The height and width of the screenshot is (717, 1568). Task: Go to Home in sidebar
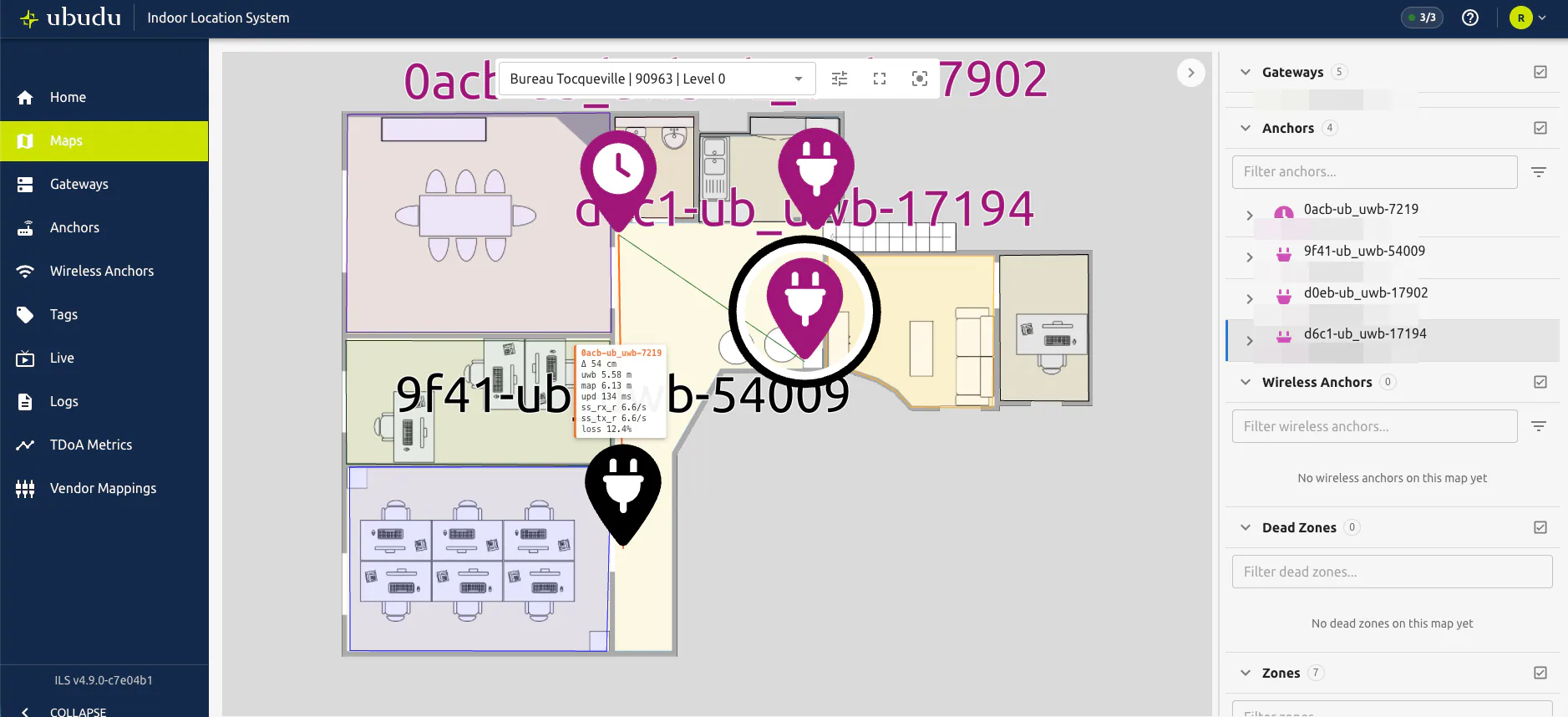[x=104, y=97]
